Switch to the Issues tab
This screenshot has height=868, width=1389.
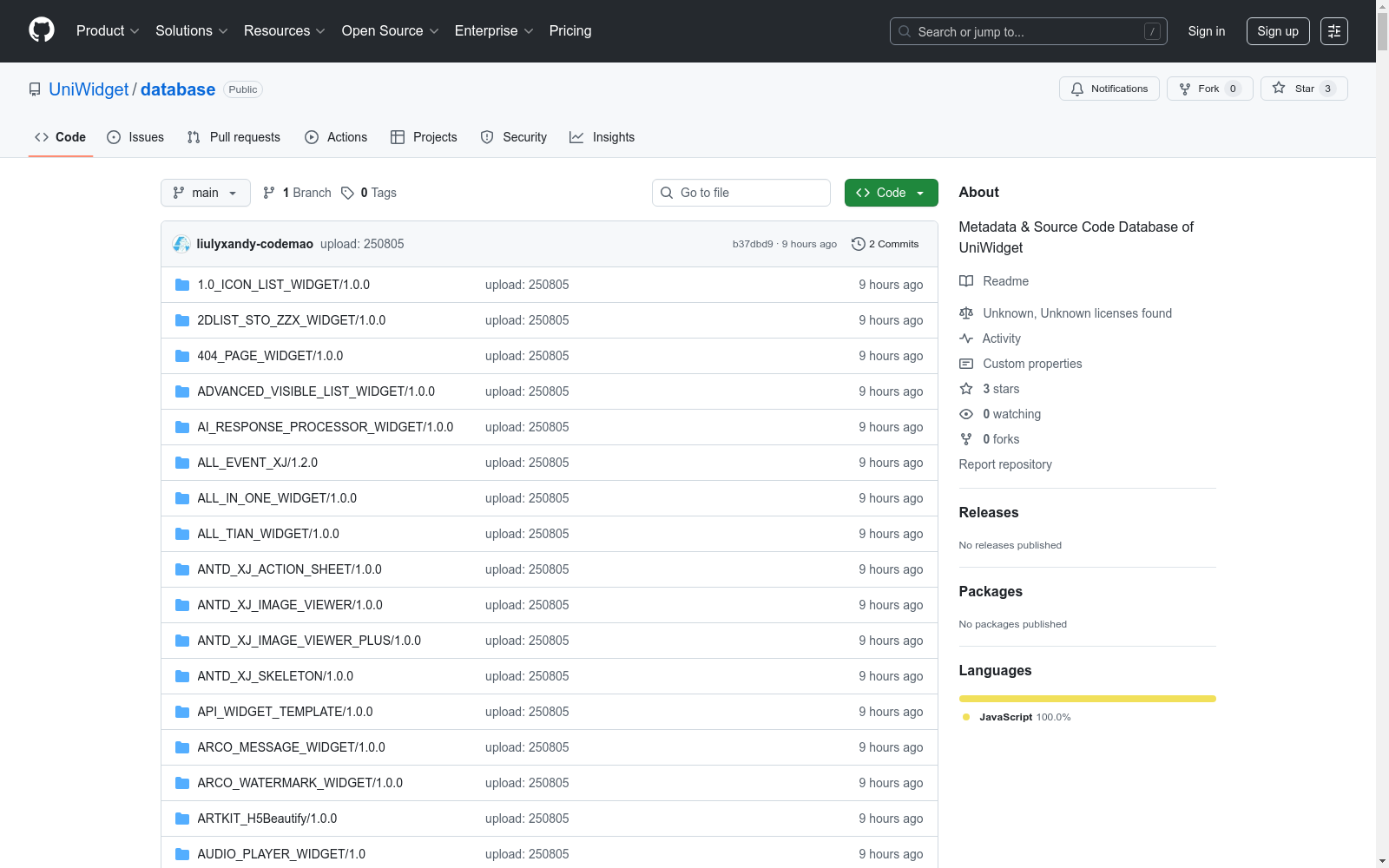[135, 137]
